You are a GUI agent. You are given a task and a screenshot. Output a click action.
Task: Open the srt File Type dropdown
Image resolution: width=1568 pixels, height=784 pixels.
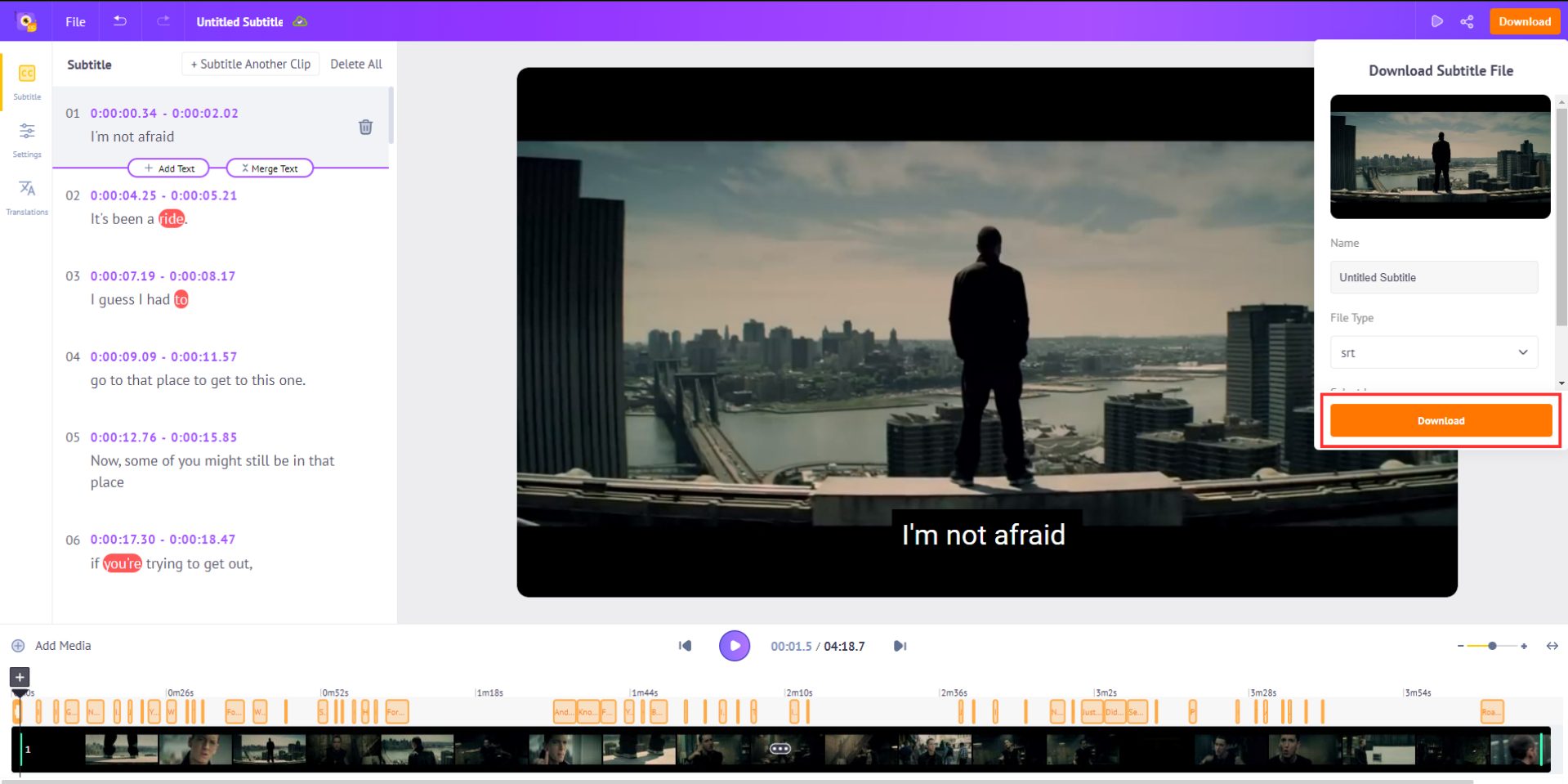[x=1433, y=352]
